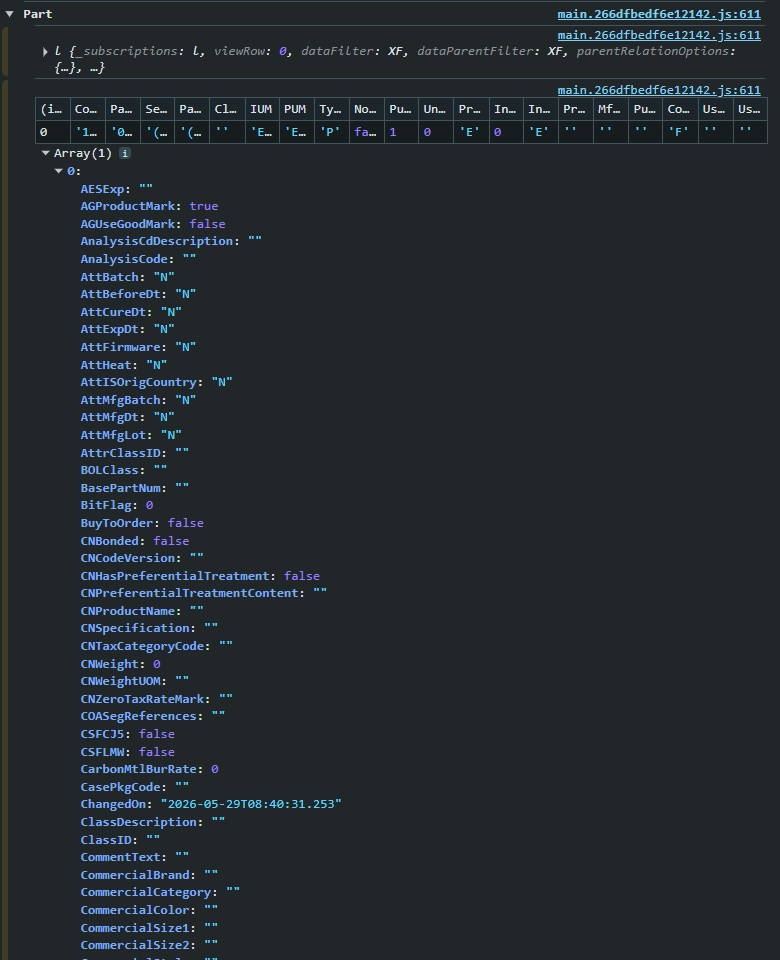The width and height of the screenshot is (780, 960).
Task: Select the BuyToOrder: false property
Action: pos(142,523)
